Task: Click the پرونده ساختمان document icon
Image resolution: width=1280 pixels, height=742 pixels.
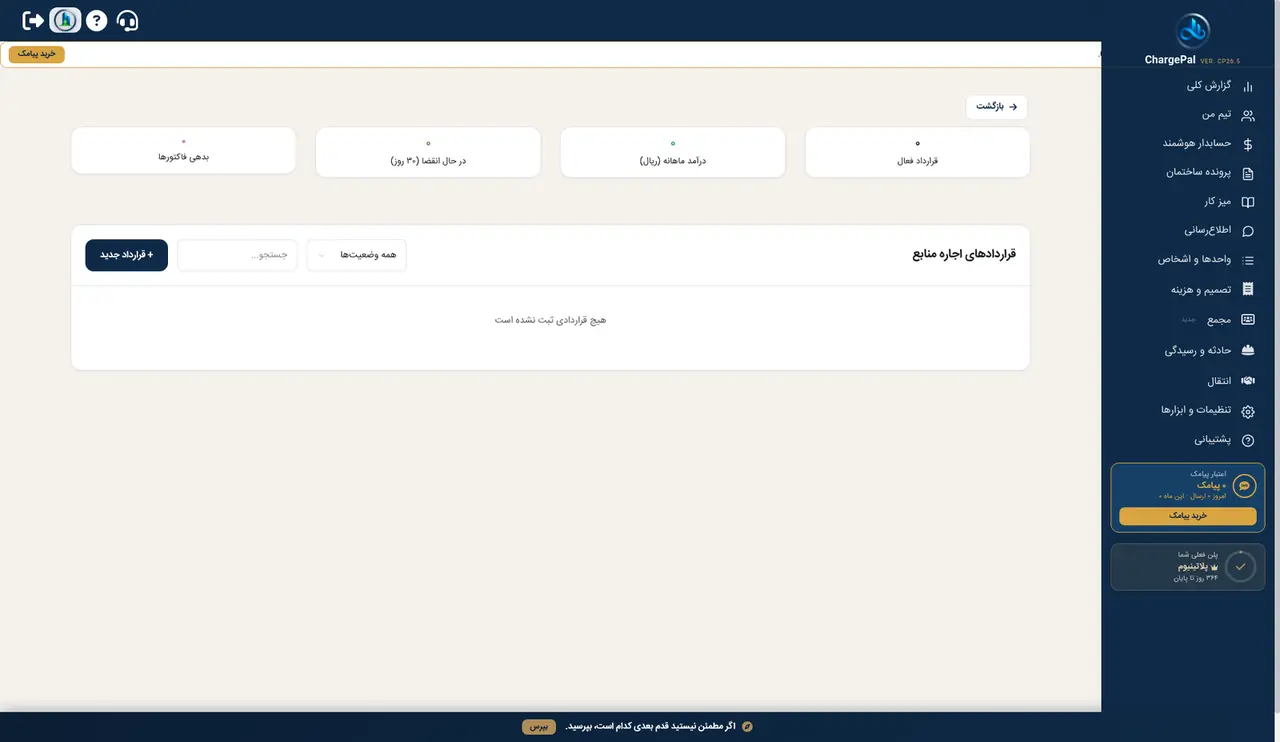Action: (1247, 173)
